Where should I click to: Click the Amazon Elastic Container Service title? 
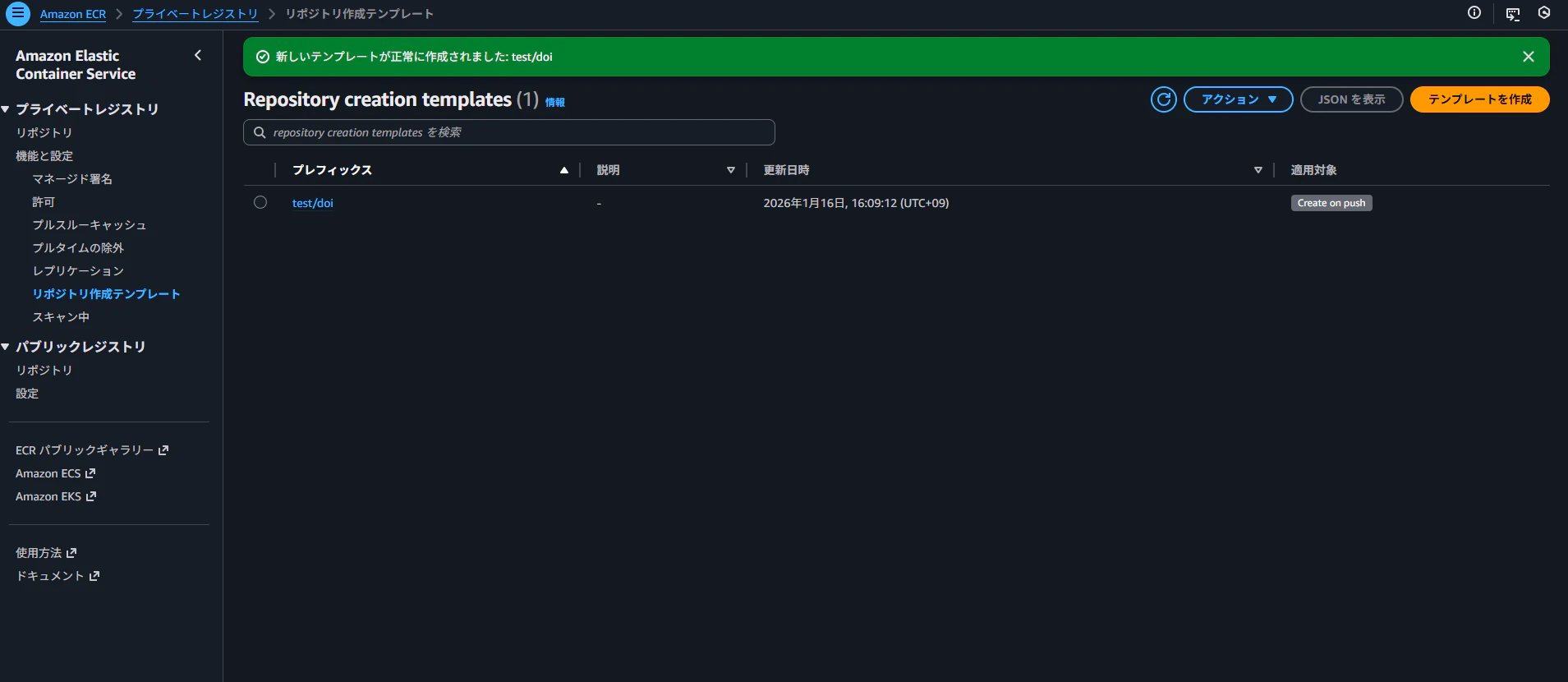(x=76, y=65)
